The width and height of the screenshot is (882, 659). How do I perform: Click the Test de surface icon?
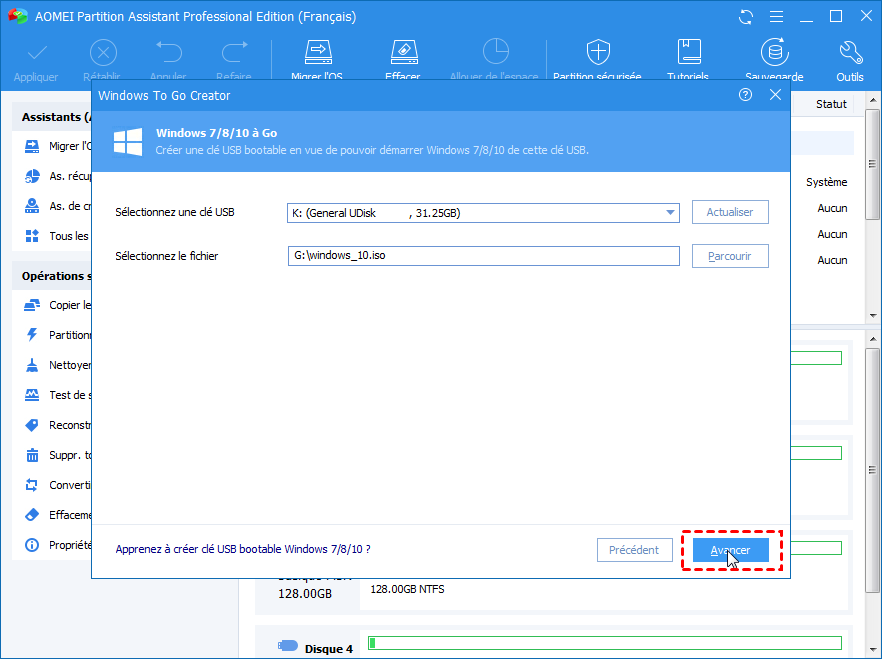(32, 395)
